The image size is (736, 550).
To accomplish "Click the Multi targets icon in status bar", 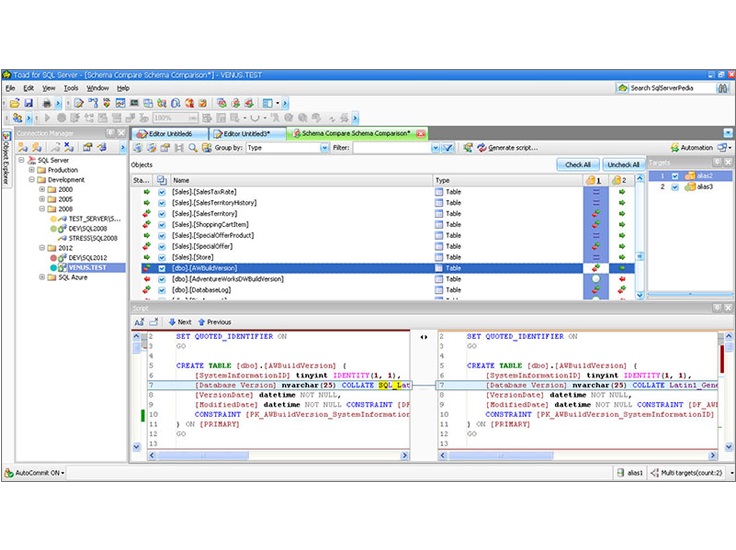I will [655, 473].
